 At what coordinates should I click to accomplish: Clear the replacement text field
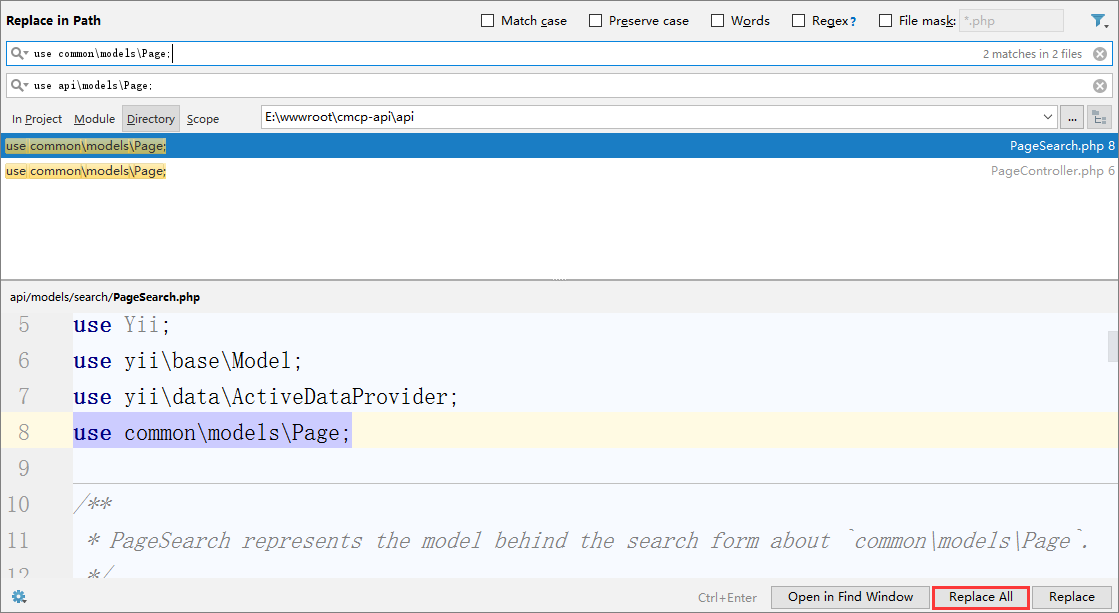(x=1100, y=86)
